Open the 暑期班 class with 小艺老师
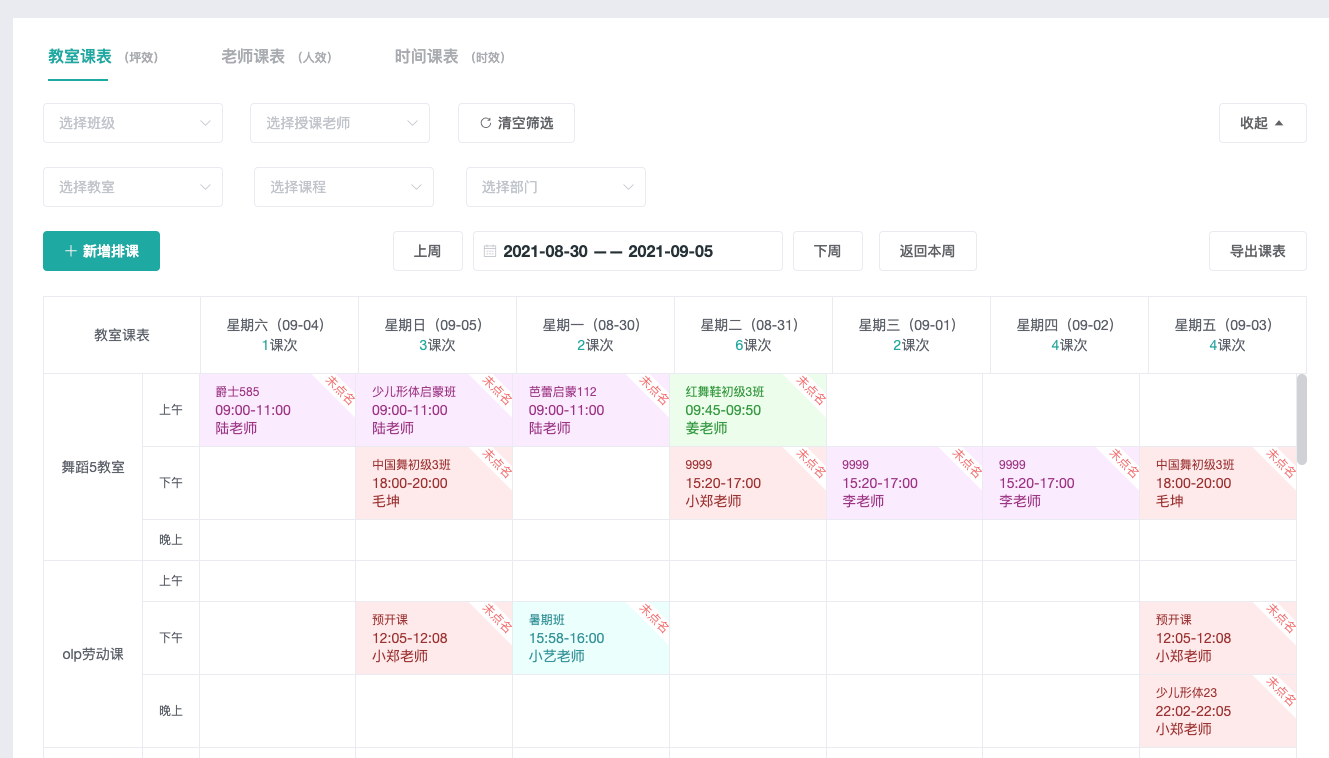The image size is (1329, 758). [591, 638]
